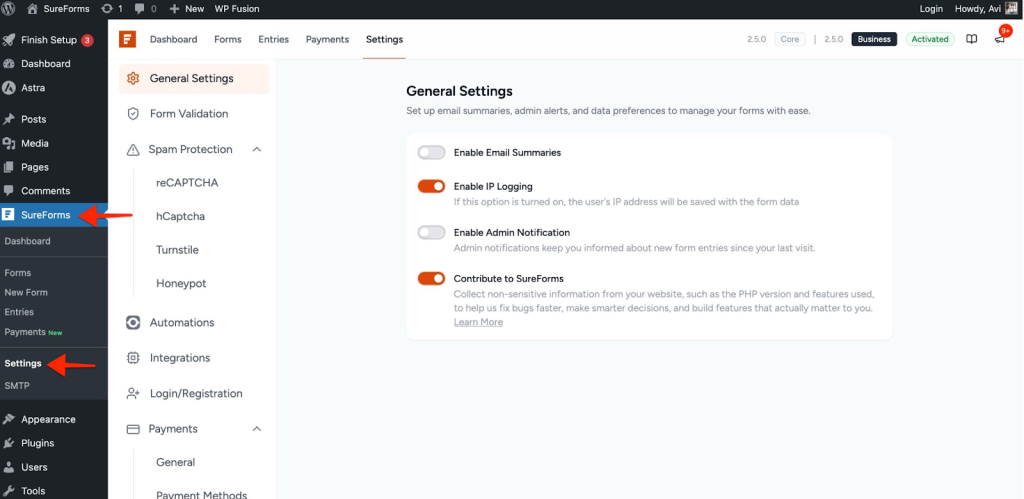
Task: Open hCaptcha settings
Action: point(180,216)
